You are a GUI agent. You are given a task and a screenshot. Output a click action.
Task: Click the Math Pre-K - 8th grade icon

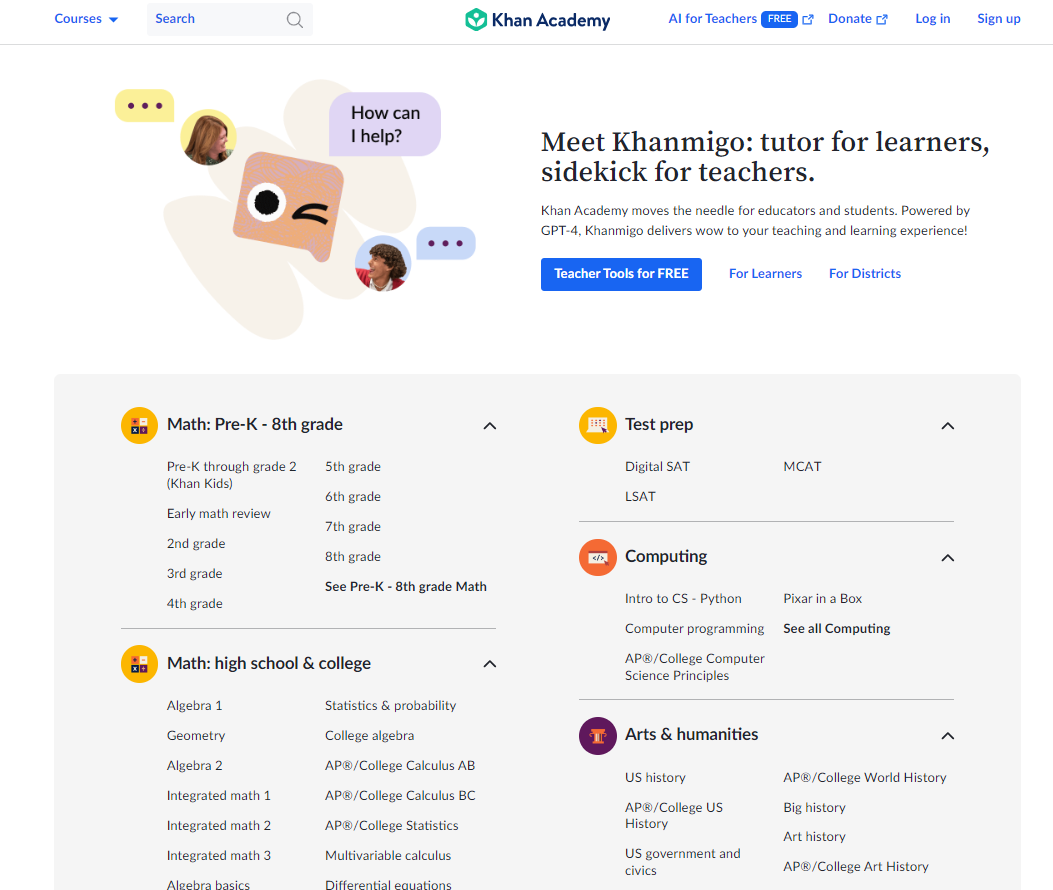pos(139,425)
